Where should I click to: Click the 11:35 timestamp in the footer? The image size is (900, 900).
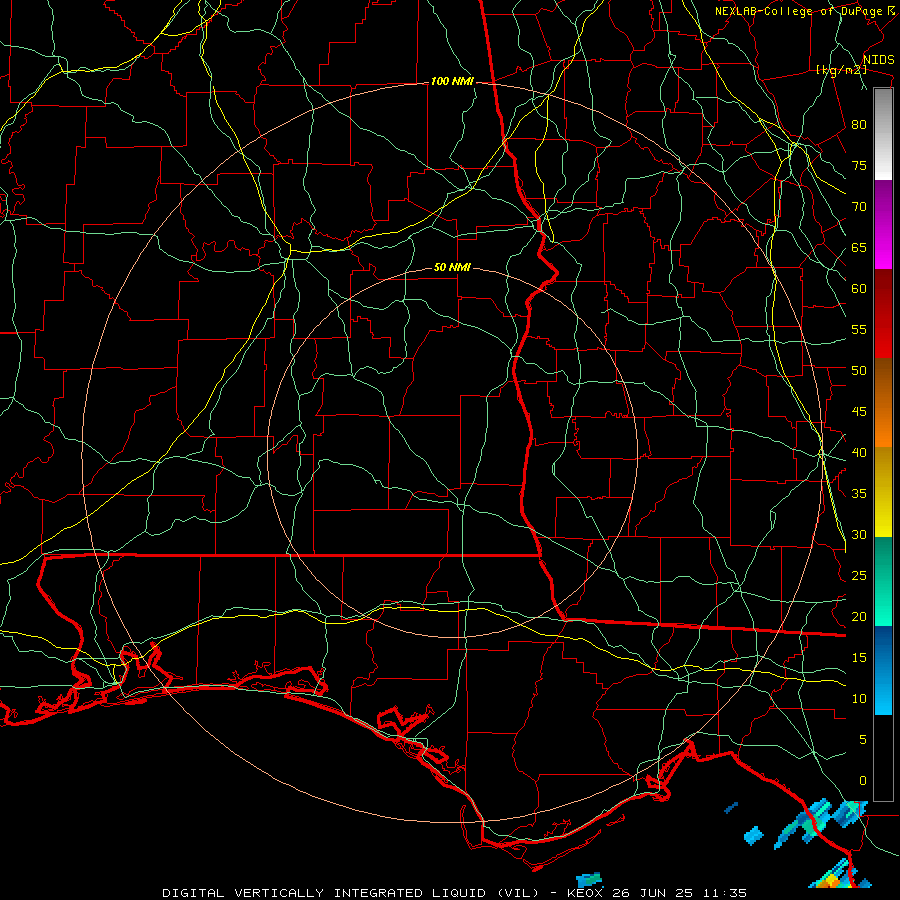724,893
